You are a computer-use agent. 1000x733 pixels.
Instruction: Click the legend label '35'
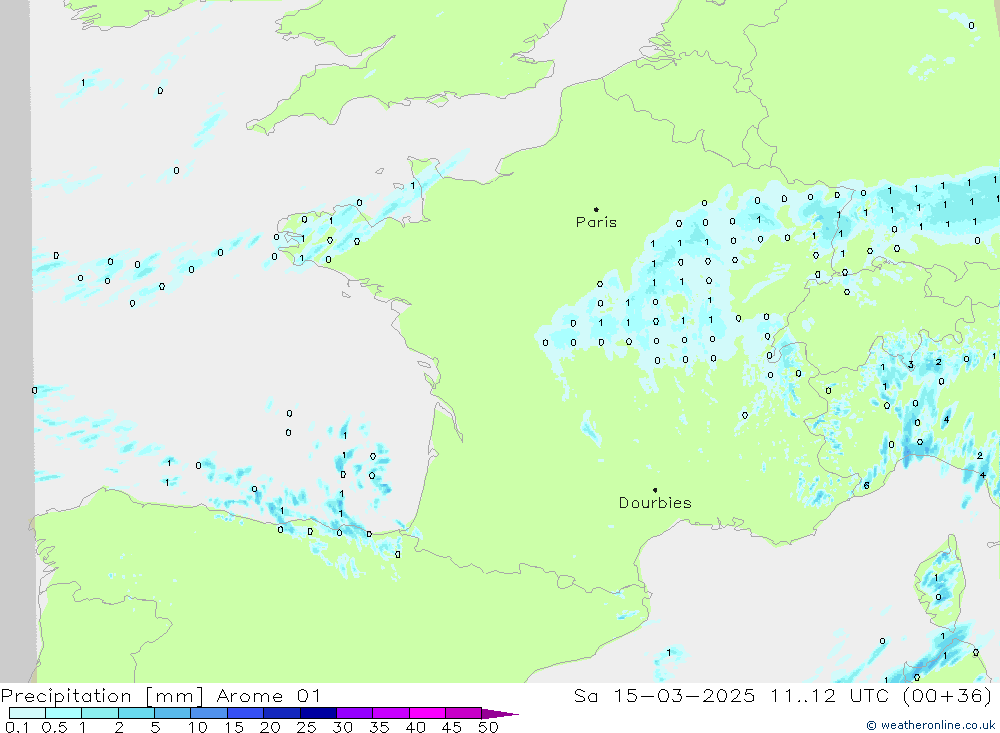(x=379, y=727)
